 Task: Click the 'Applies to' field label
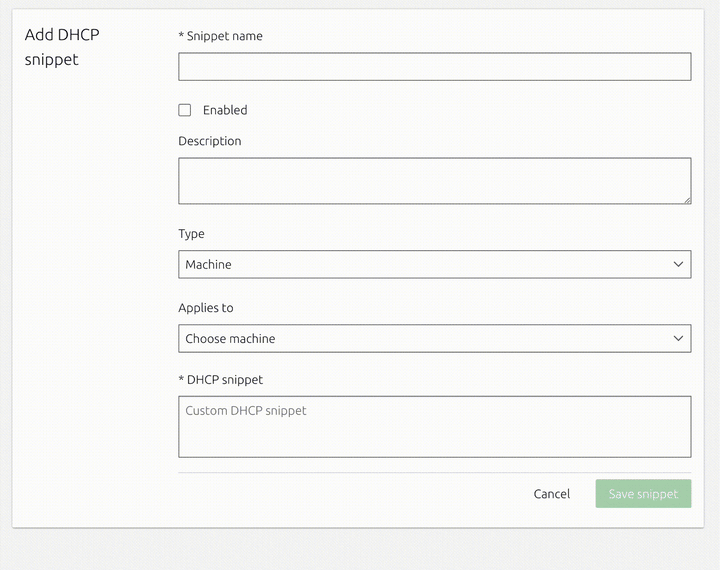[206, 308]
